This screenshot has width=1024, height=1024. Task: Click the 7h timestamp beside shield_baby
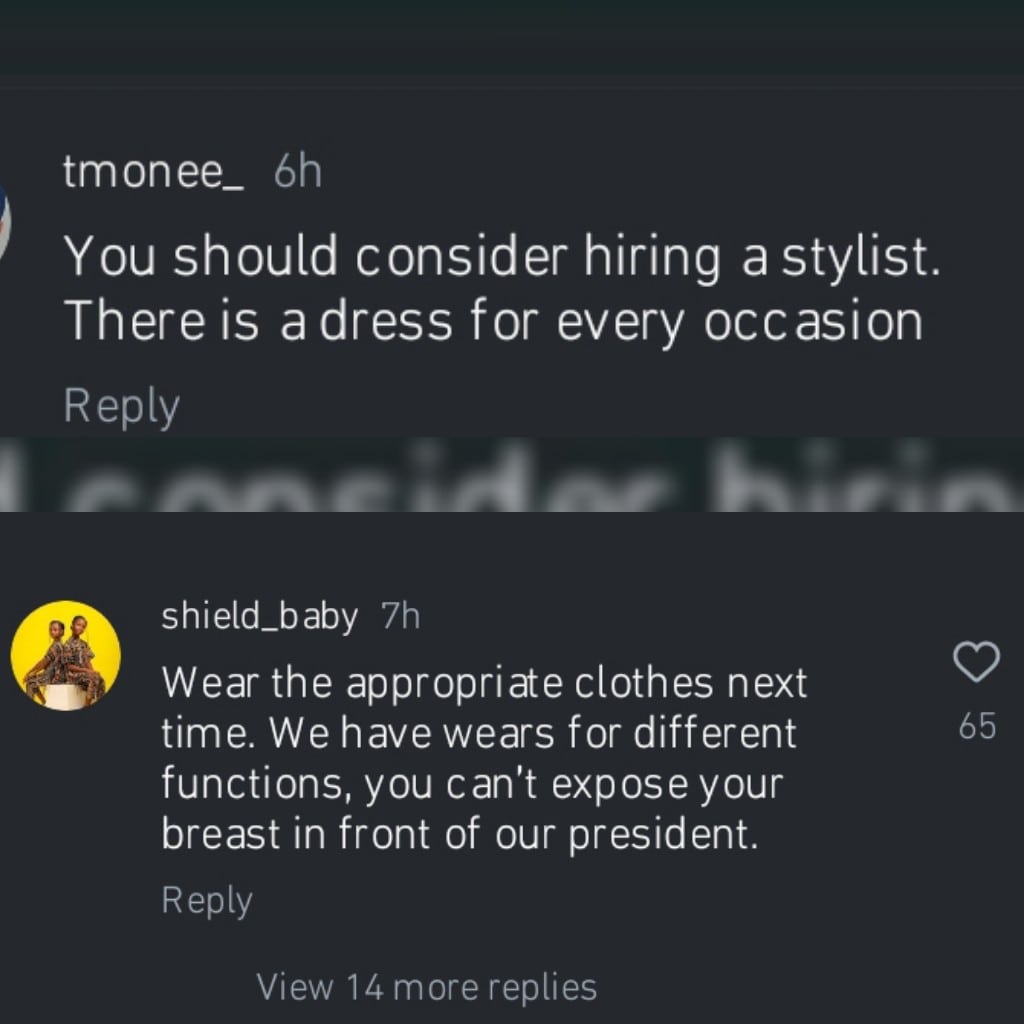400,617
